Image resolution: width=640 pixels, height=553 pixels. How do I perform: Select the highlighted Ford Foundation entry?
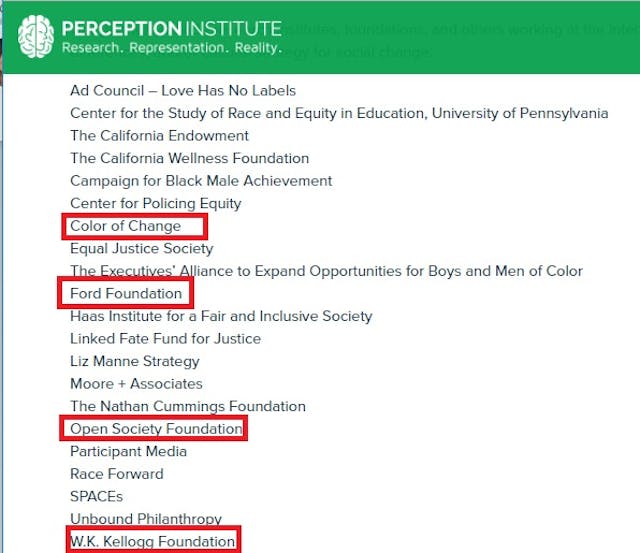click(126, 294)
